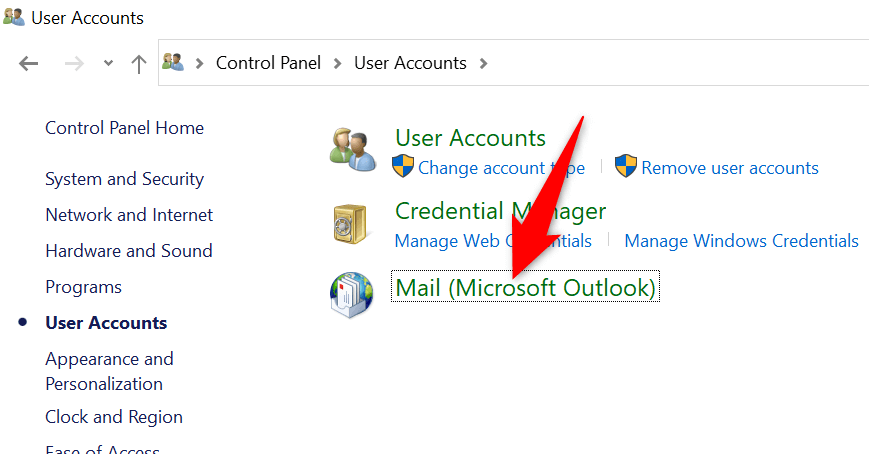Open the Credential Manager heading

point(500,211)
